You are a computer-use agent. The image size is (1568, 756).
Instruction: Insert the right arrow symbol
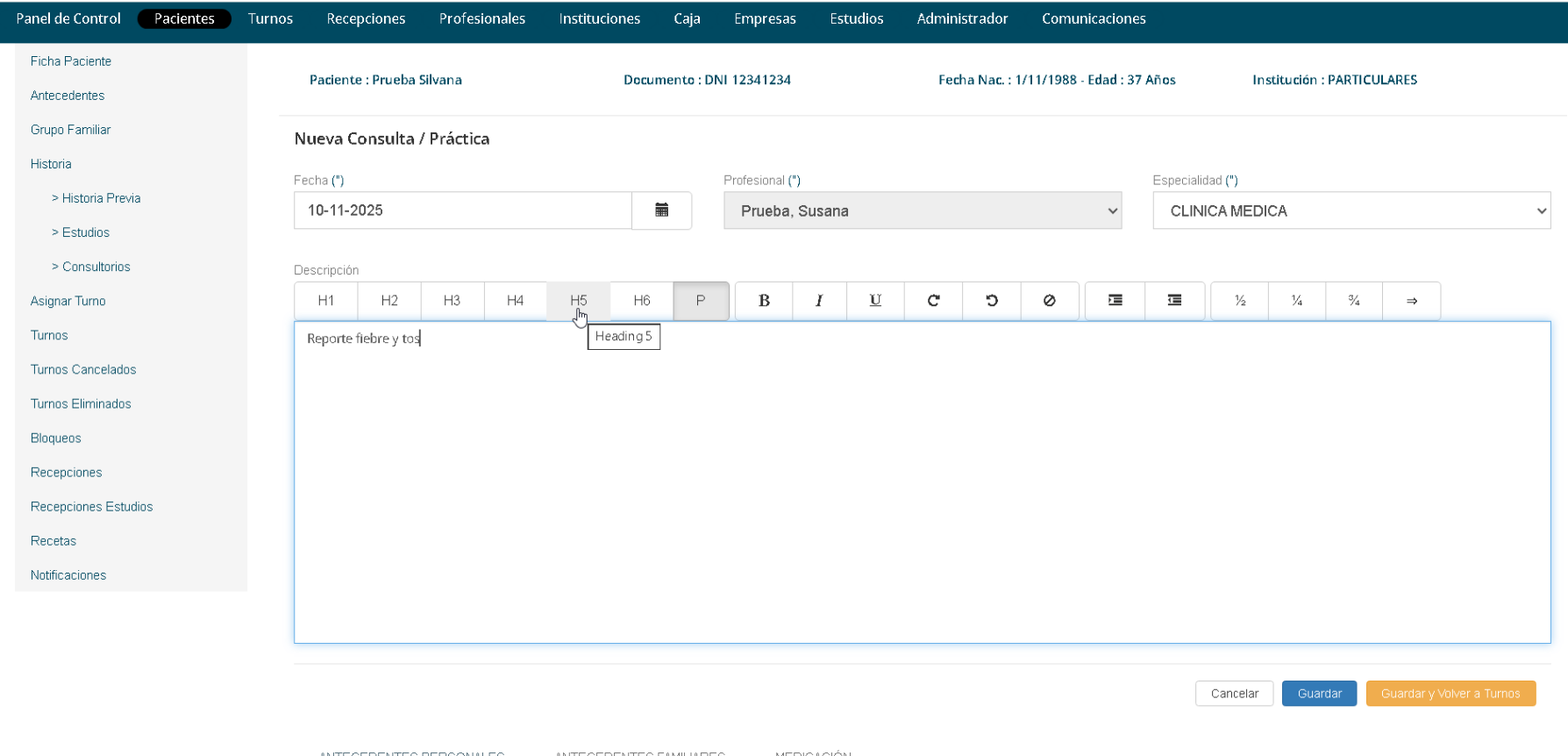(1411, 301)
